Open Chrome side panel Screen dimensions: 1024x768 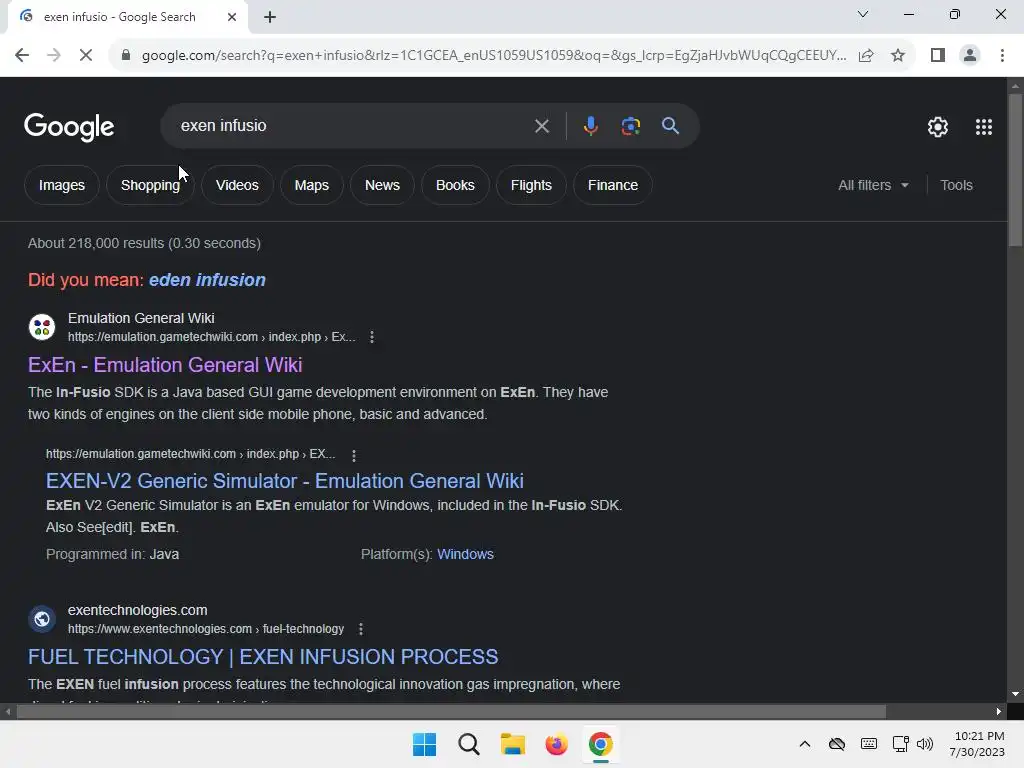[x=938, y=56]
